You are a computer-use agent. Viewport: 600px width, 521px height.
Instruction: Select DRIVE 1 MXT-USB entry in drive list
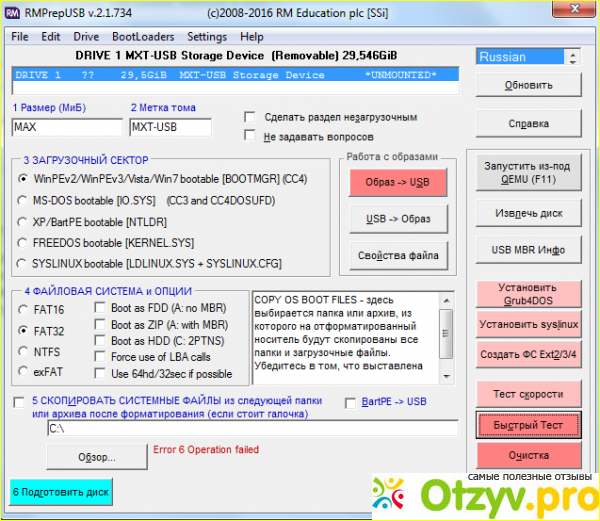pos(236,75)
